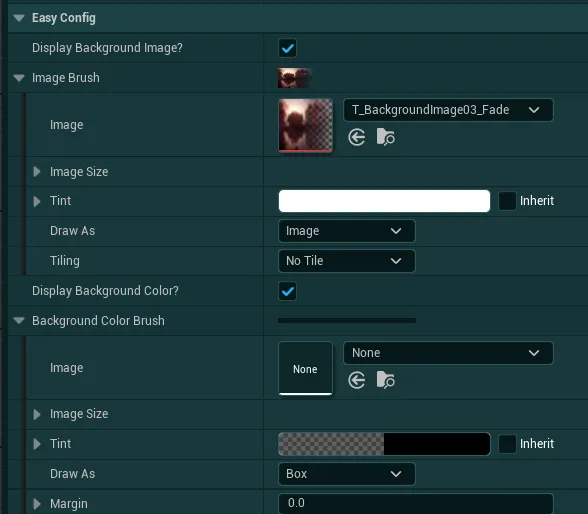Viewport: 588px width, 514px height.
Task: Browse to Background Color Brush image asset
Action: (x=386, y=380)
